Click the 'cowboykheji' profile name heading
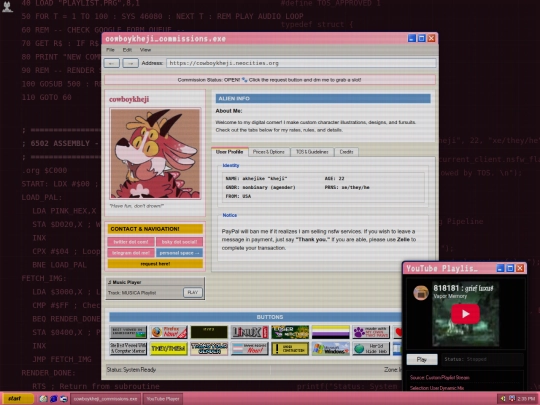 (x=129, y=100)
